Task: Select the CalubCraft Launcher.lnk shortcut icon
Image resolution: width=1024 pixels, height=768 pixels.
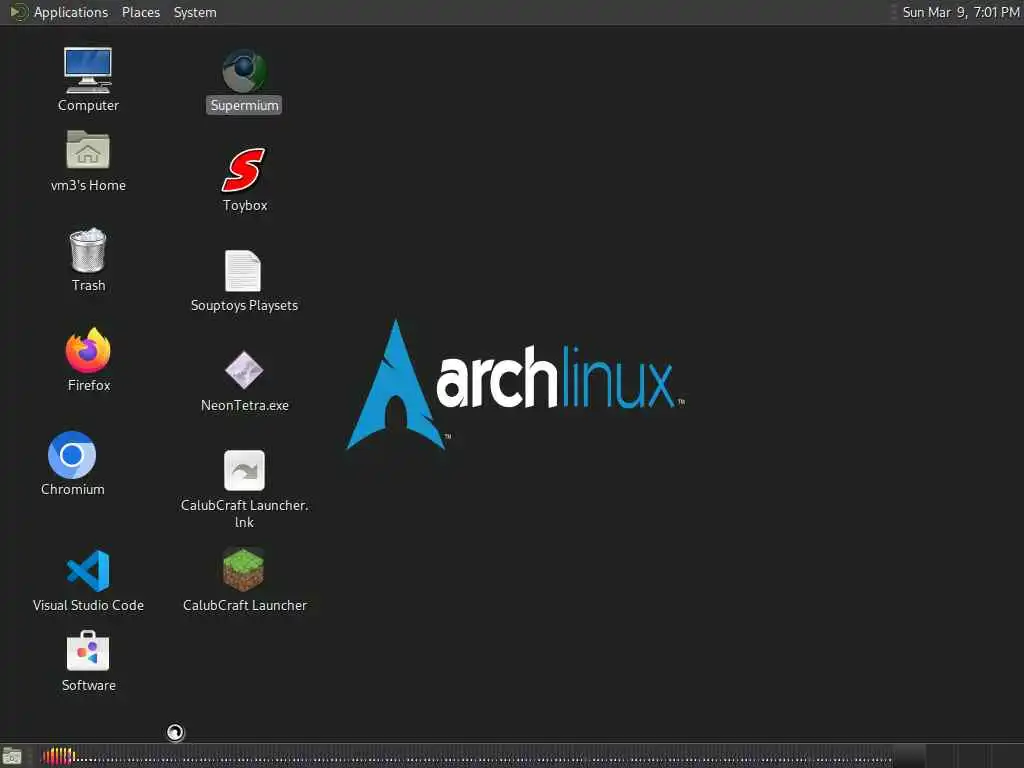Action: point(244,470)
